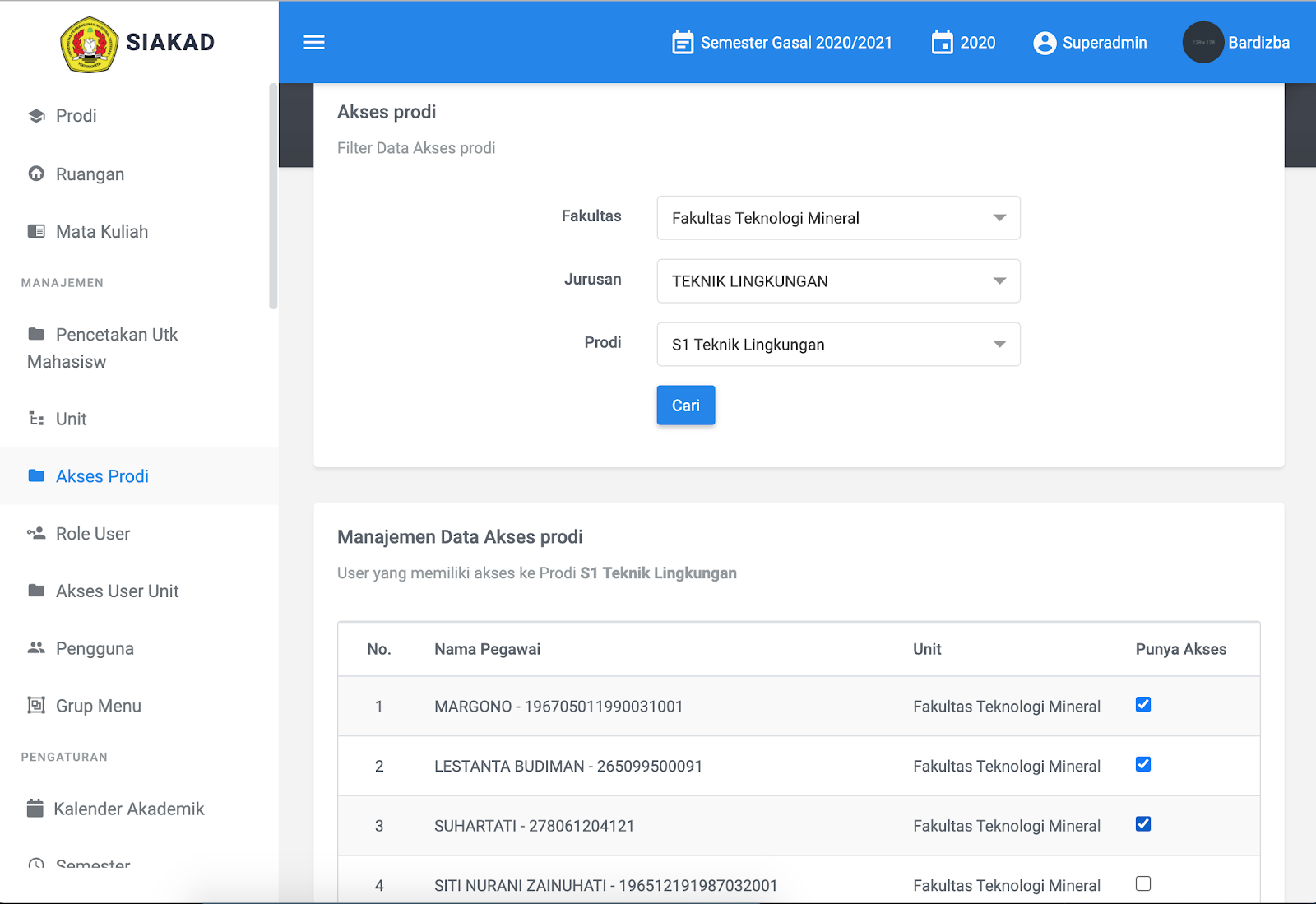Click the Kalender Akademik calendar icon

pos(35,809)
